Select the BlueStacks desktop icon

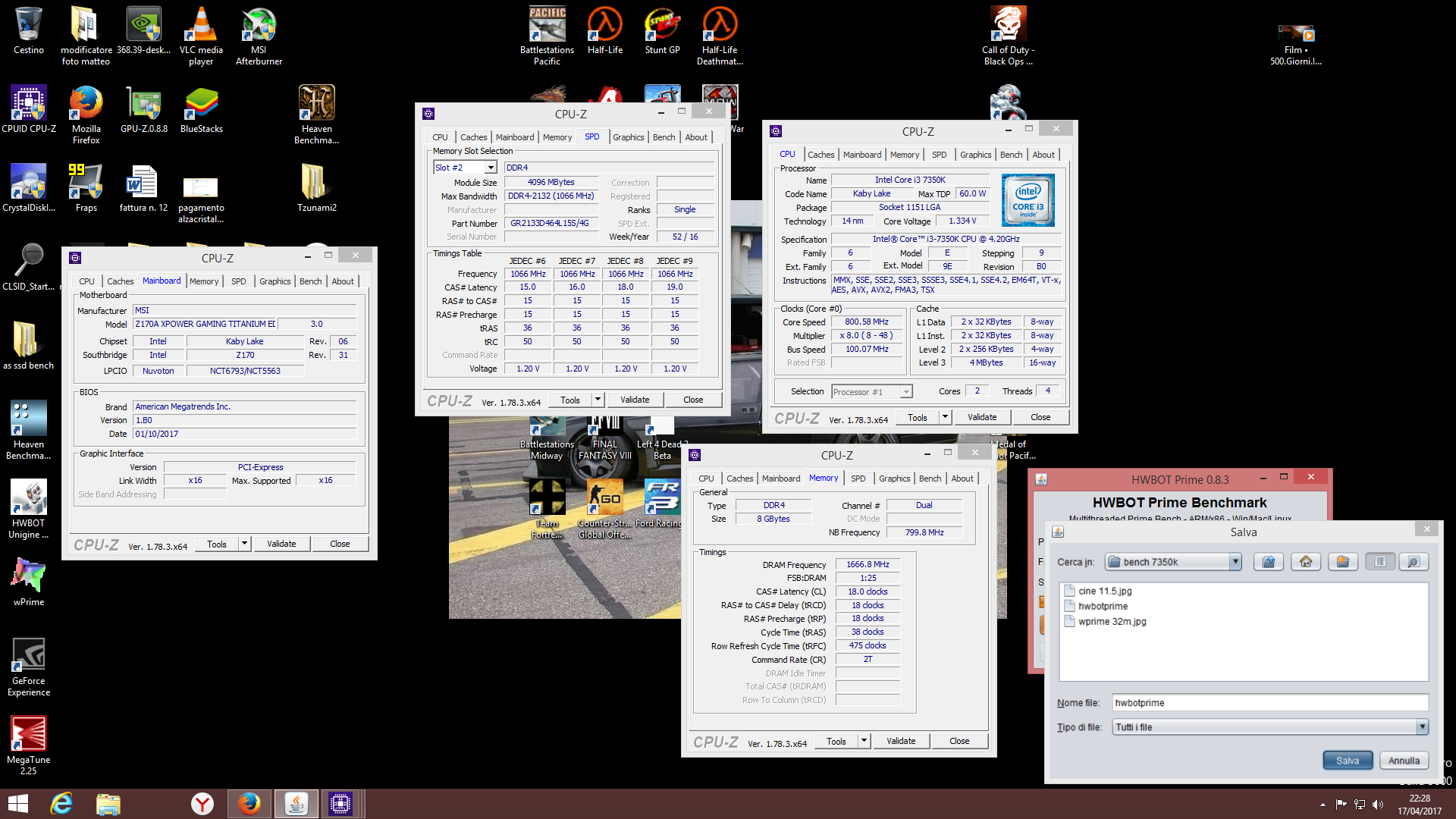pos(202,110)
